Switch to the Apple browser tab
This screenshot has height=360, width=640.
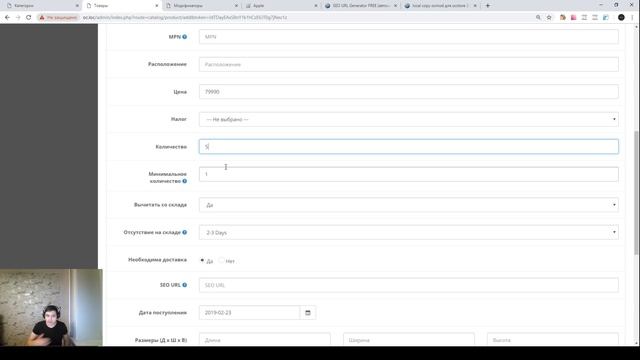click(x=280, y=6)
